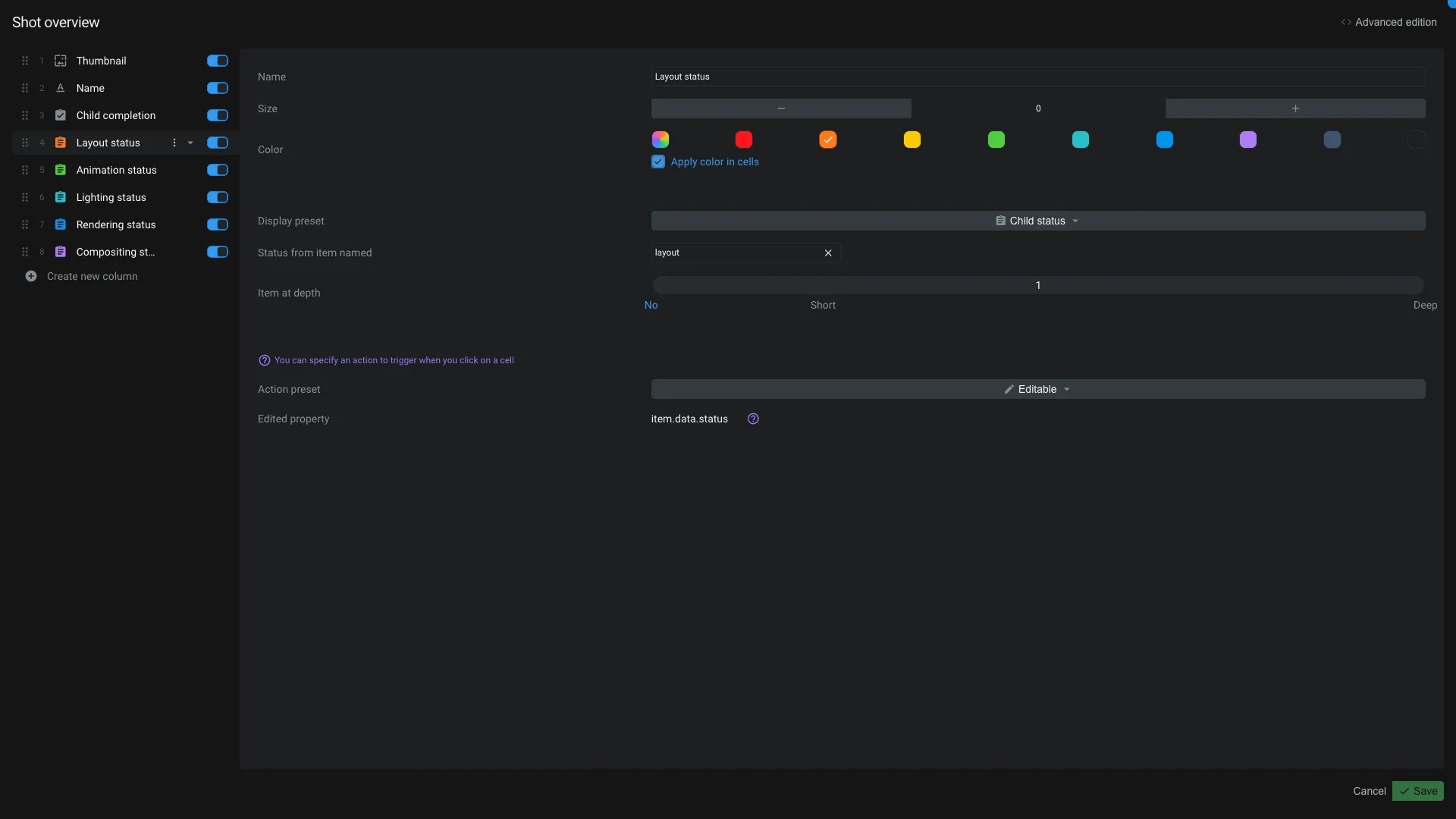The width and height of the screenshot is (1456, 819).
Task: Click the purple Compositing status clipboard icon
Action: (61, 252)
